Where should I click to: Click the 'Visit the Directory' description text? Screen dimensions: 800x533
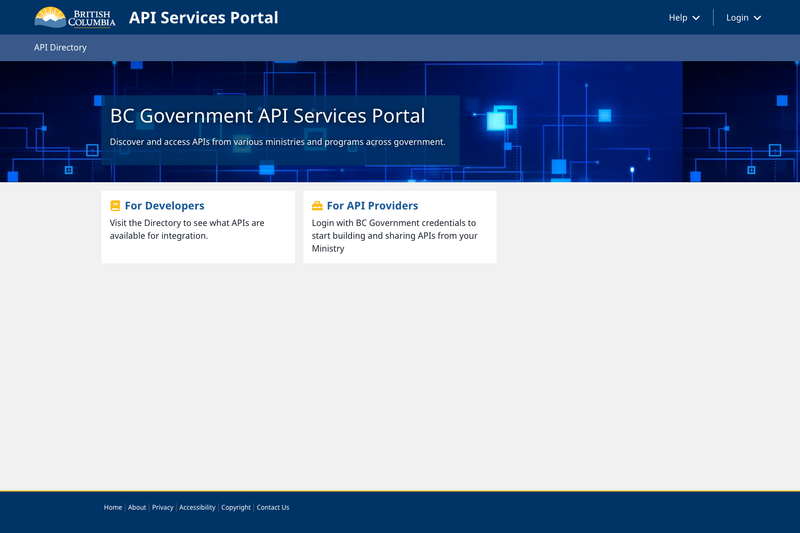(187, 230)
